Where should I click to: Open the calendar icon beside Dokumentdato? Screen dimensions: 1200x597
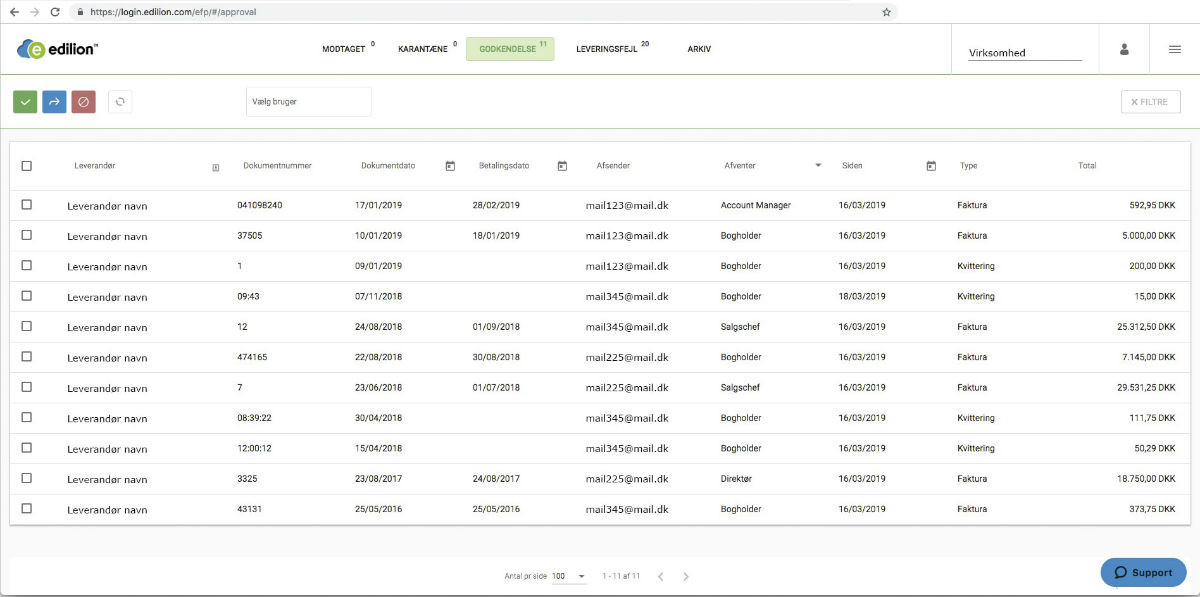448,166
